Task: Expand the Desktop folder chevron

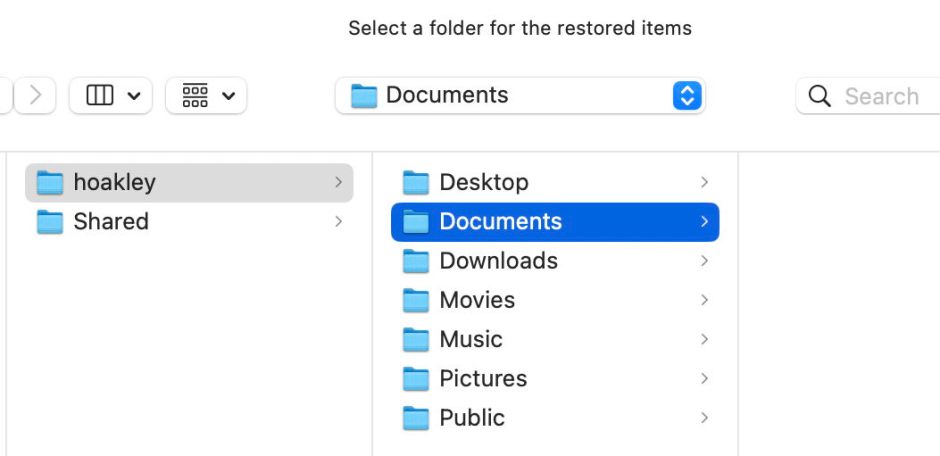Action: pos(704,182)
